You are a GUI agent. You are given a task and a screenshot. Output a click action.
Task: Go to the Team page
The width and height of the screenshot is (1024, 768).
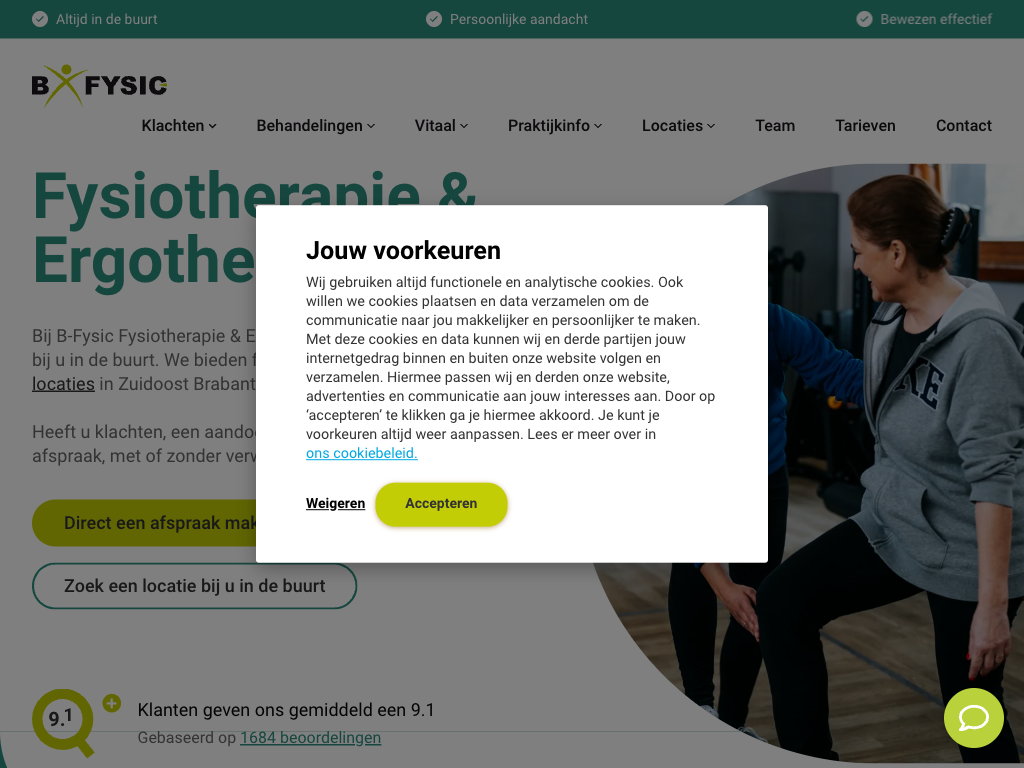pos(775,126)
